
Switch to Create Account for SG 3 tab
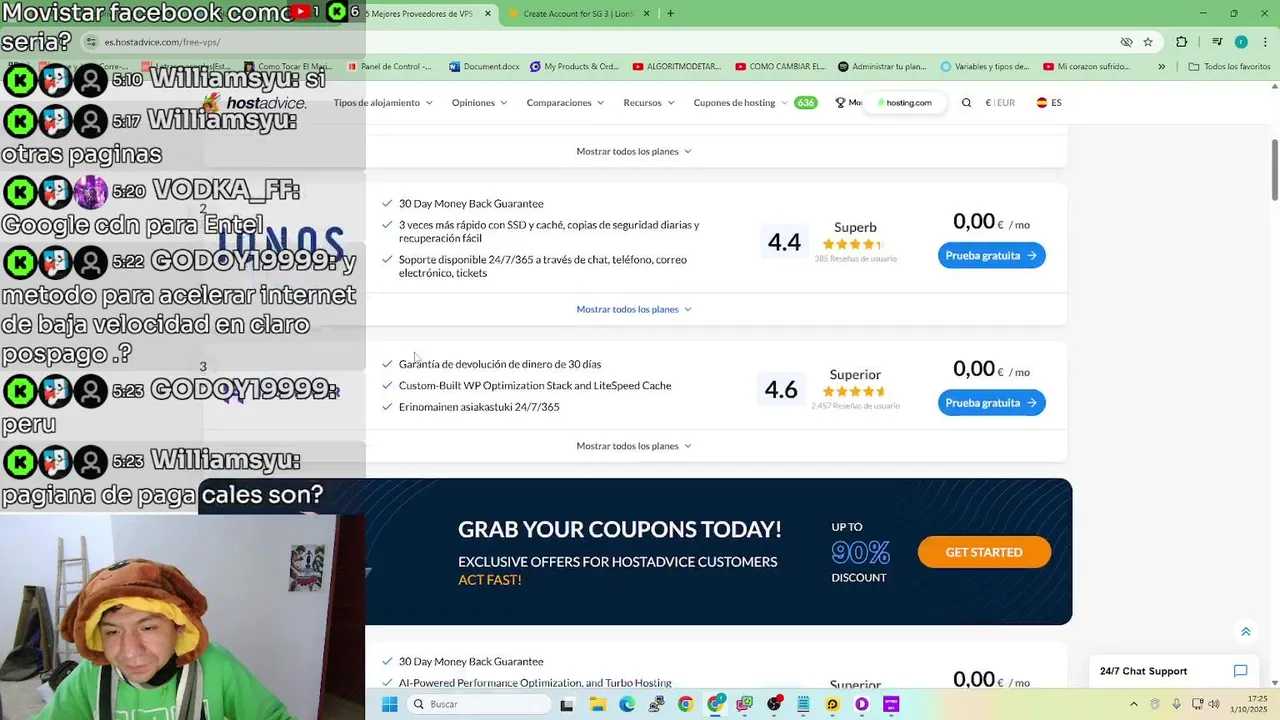click(580, 14)
